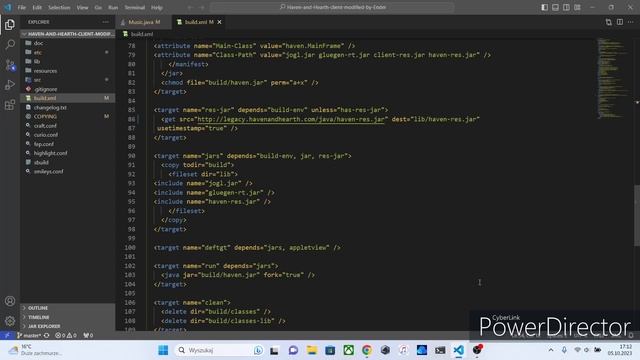Open the Help menu
This screenshot has width=640, height=360.
click(157, 7)
